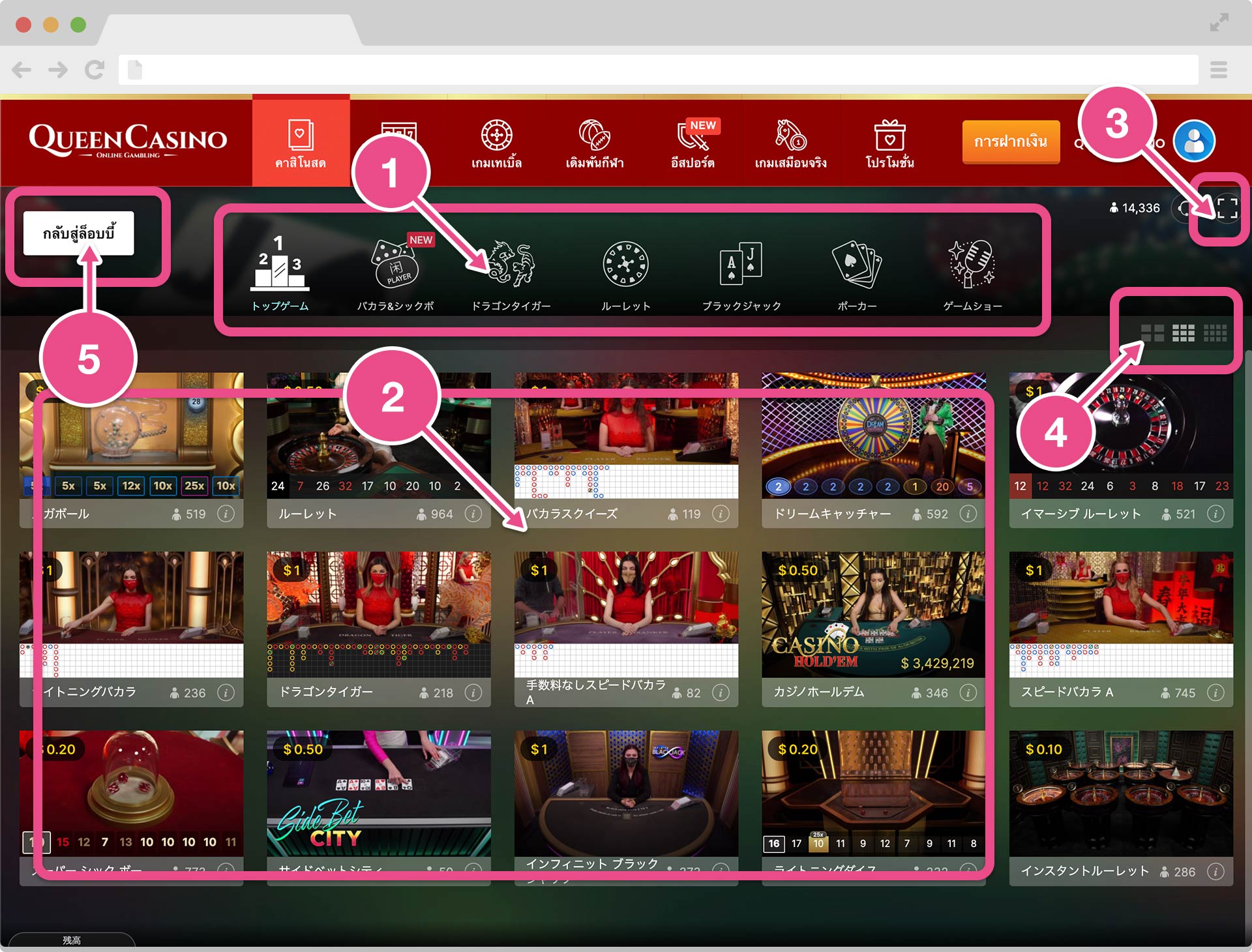Show info for ドラゴンタイガー 218 players
This screenshot has height=952, width=1252.
pyautogui.click(x=473, y=692)
